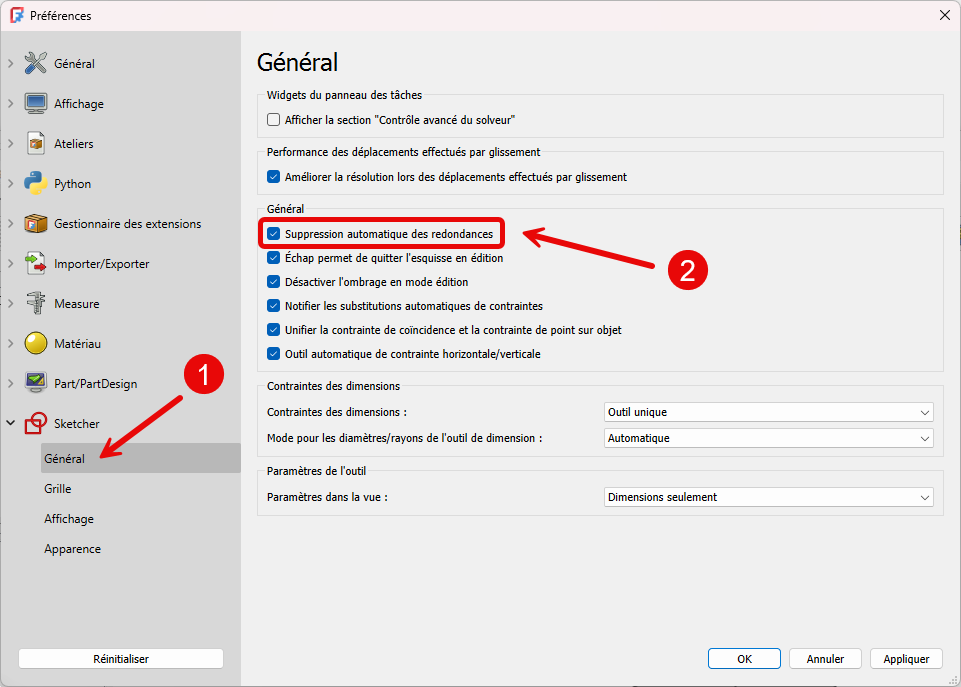Open the Outil unique dropdown
Image resolution: width=961 pixels, height=687 pixels.
point(768,412)
